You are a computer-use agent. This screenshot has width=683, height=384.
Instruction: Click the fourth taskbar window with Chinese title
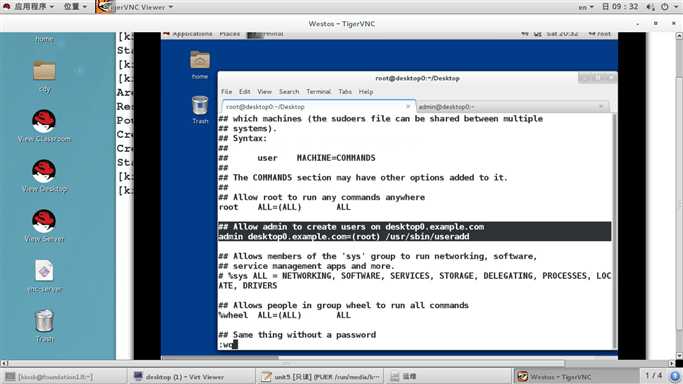coord(449,377)
